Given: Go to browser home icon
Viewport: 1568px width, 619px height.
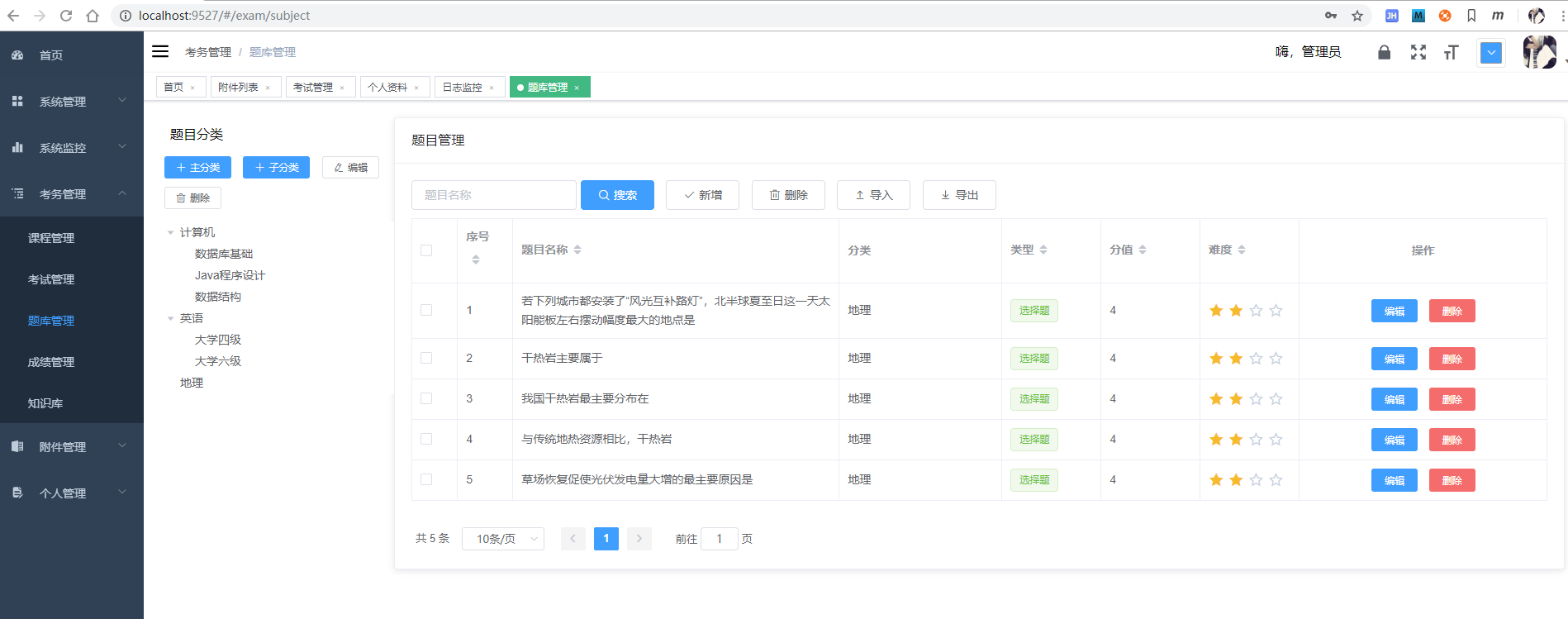Looking at the screenshot, I should [x=93, y=16].
